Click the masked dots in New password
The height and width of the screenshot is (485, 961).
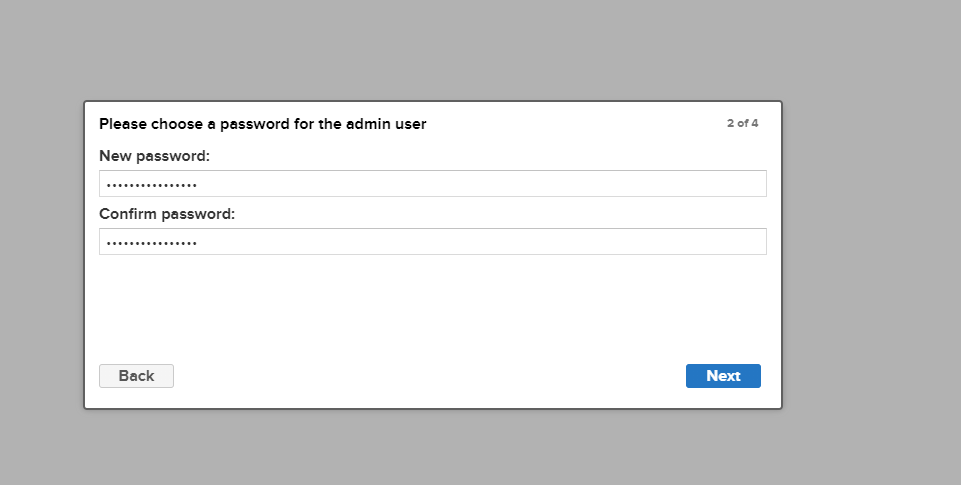click(151, 185)
